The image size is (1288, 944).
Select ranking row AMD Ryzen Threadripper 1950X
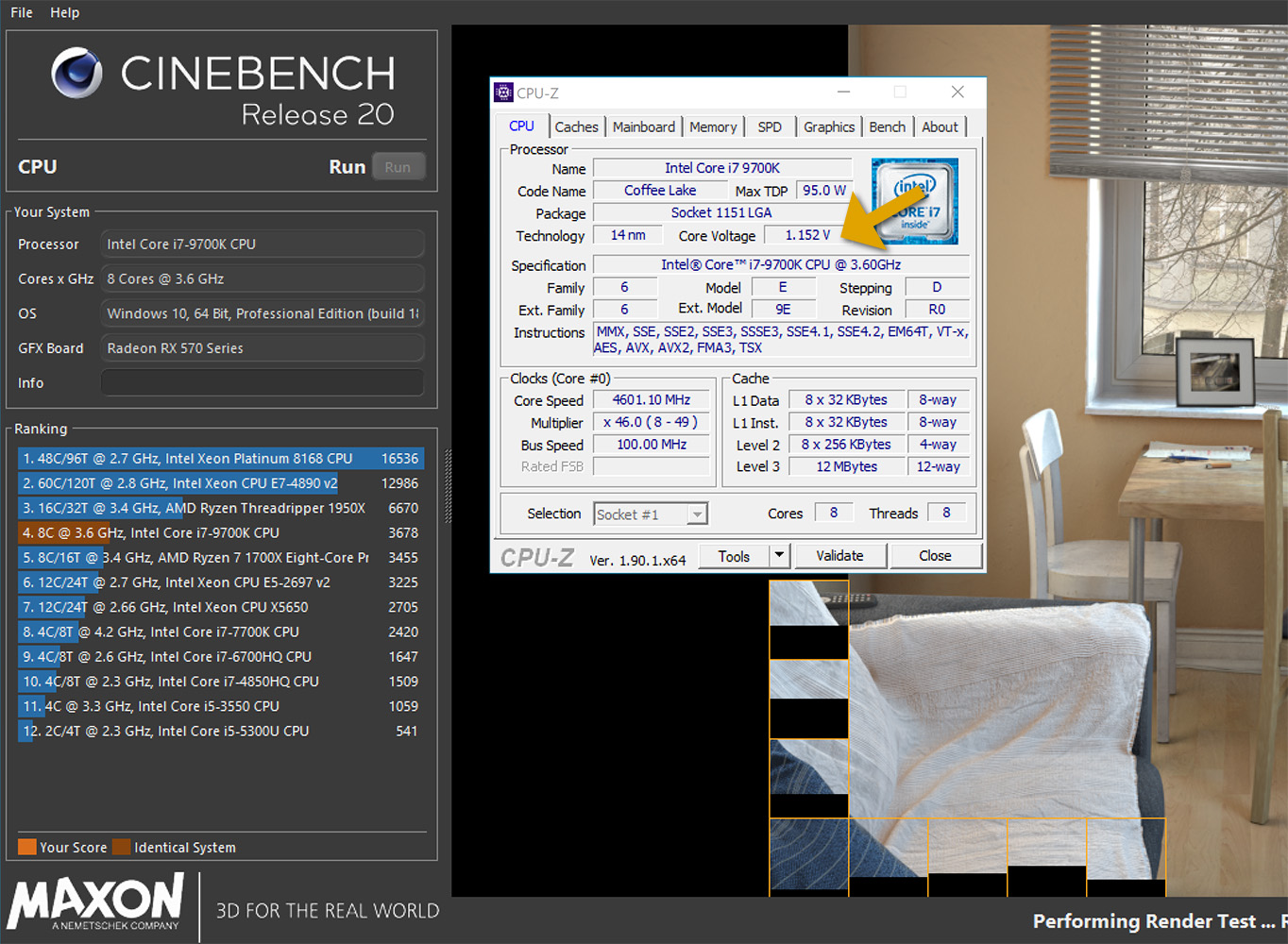pyautogui.click(x=220, y=508)
